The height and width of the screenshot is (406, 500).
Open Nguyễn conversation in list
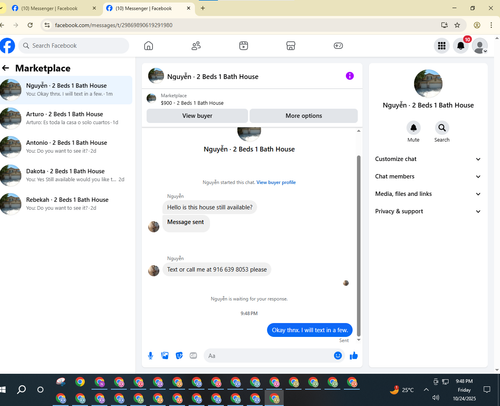(x=66, y=90)
